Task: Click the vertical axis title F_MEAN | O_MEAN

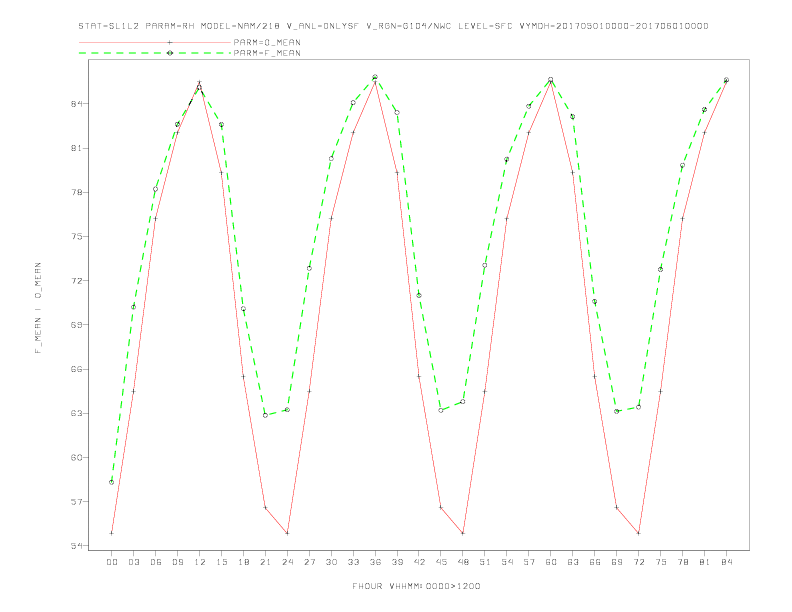Action: pyautogui.click(x=38, y=308)
